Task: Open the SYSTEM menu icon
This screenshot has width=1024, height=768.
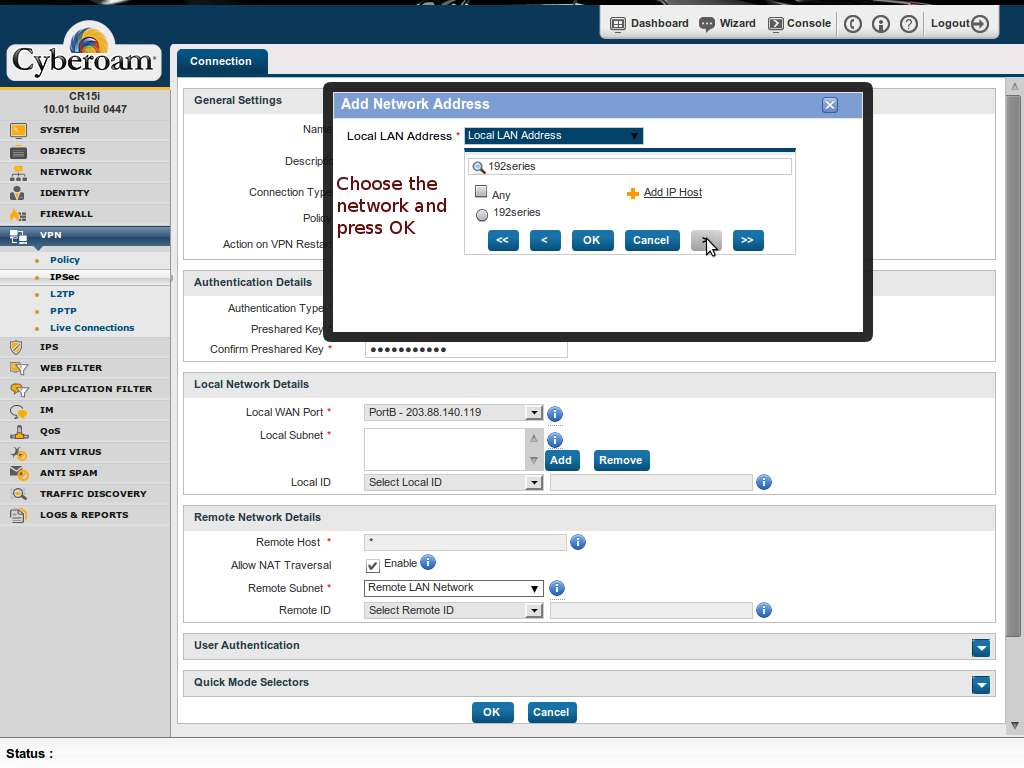Action: pos(18,130)
